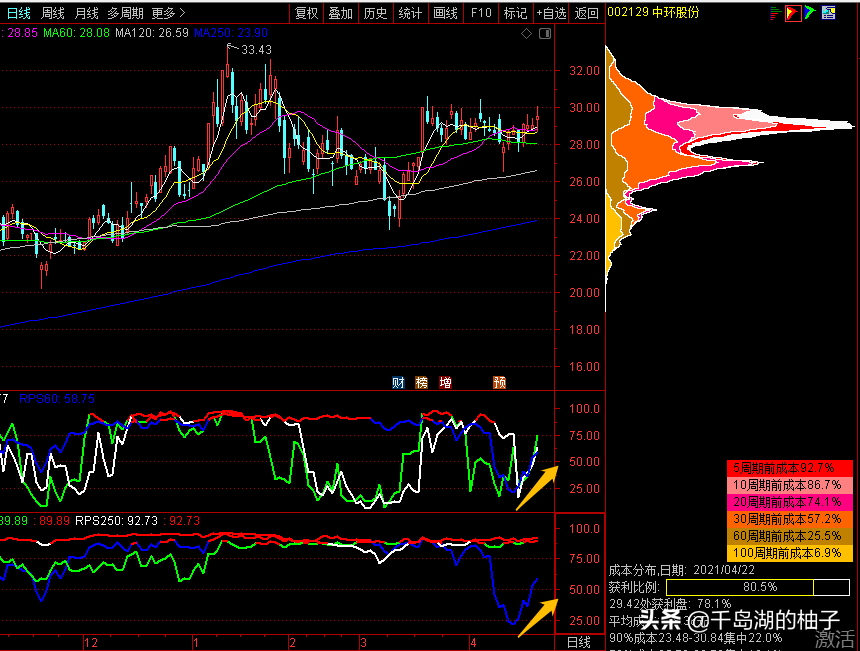This screenshot has width=860, height=651.
Task: Select the red-yellow flame cost distribution icon
Action: point(793,13)
